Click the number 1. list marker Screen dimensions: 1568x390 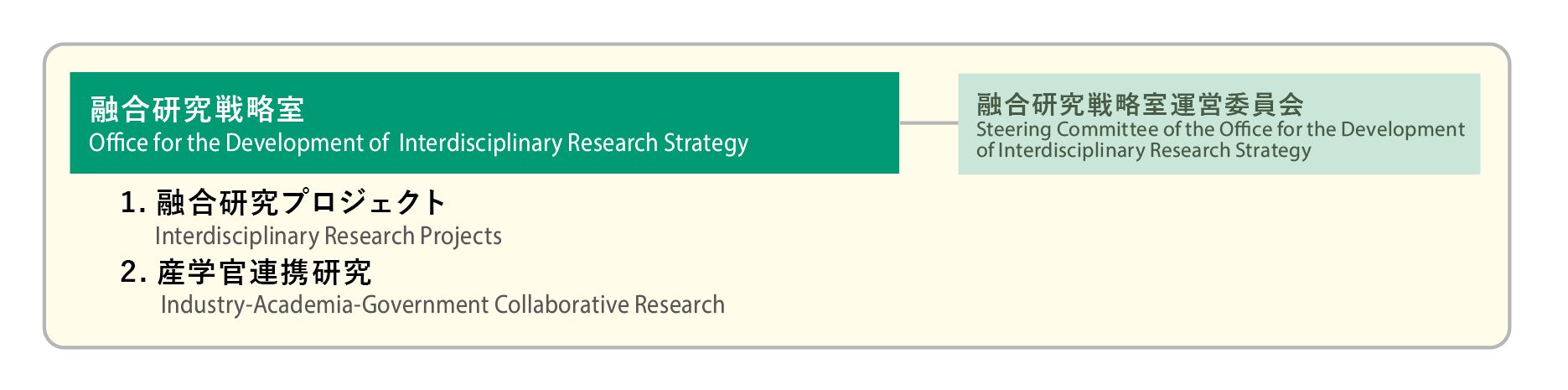tap(133, 202)
